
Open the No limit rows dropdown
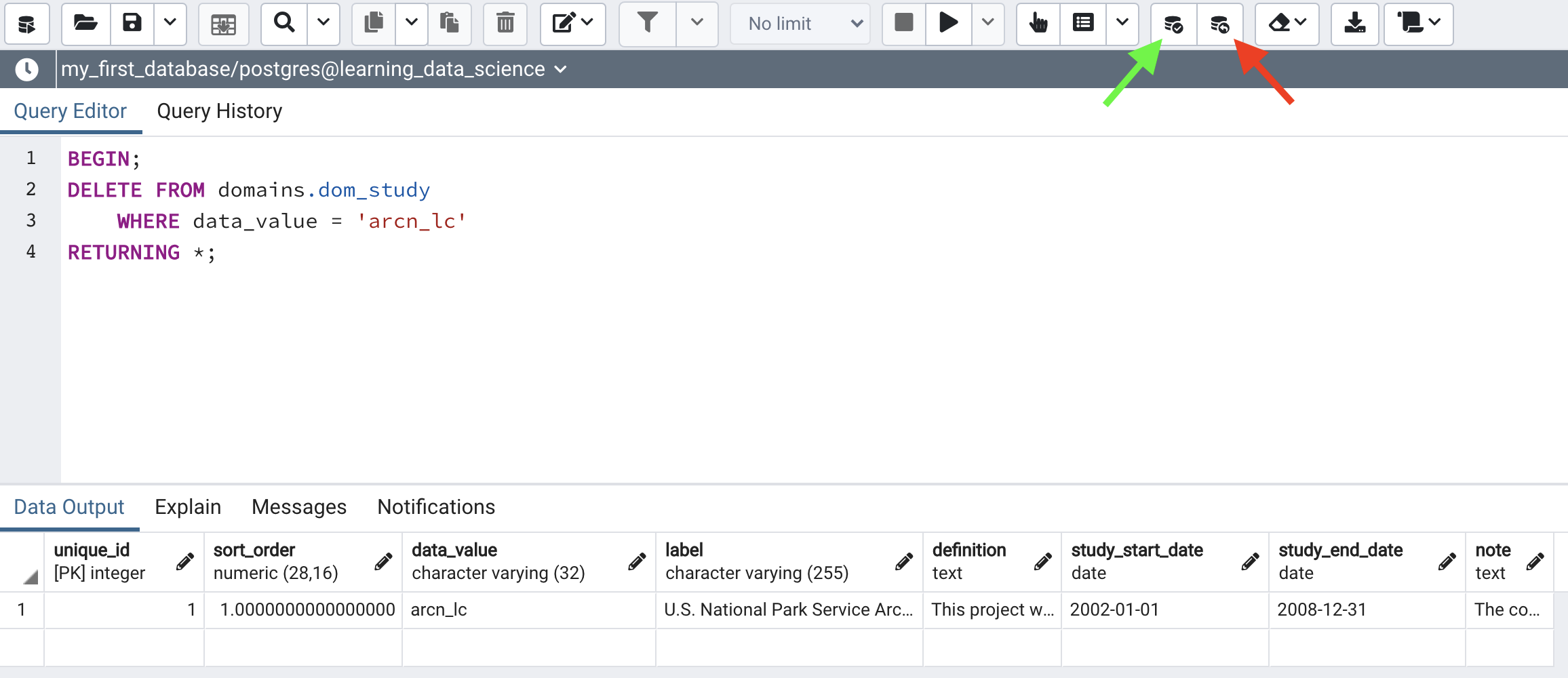point(801,24)
